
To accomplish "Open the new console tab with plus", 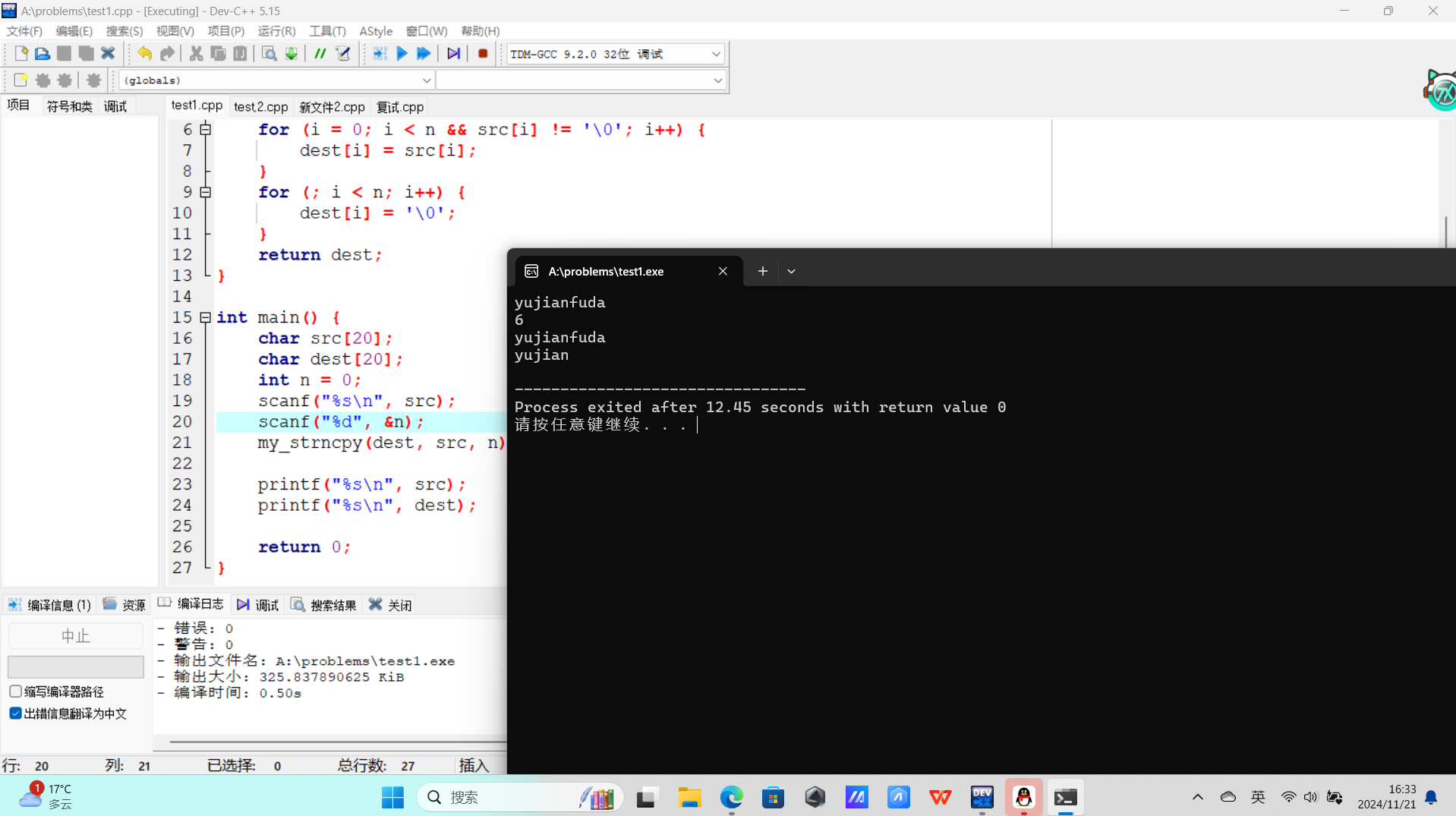I will (x=763, y=271).
